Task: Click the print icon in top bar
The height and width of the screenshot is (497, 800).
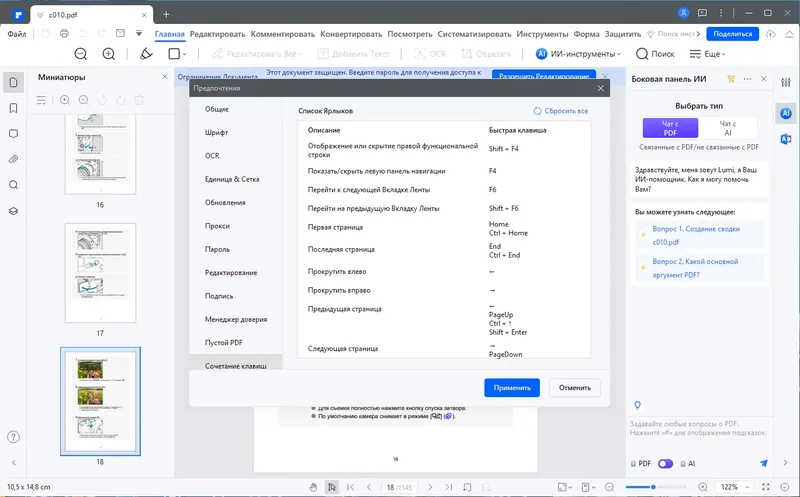Action: [x=64, y=34]
